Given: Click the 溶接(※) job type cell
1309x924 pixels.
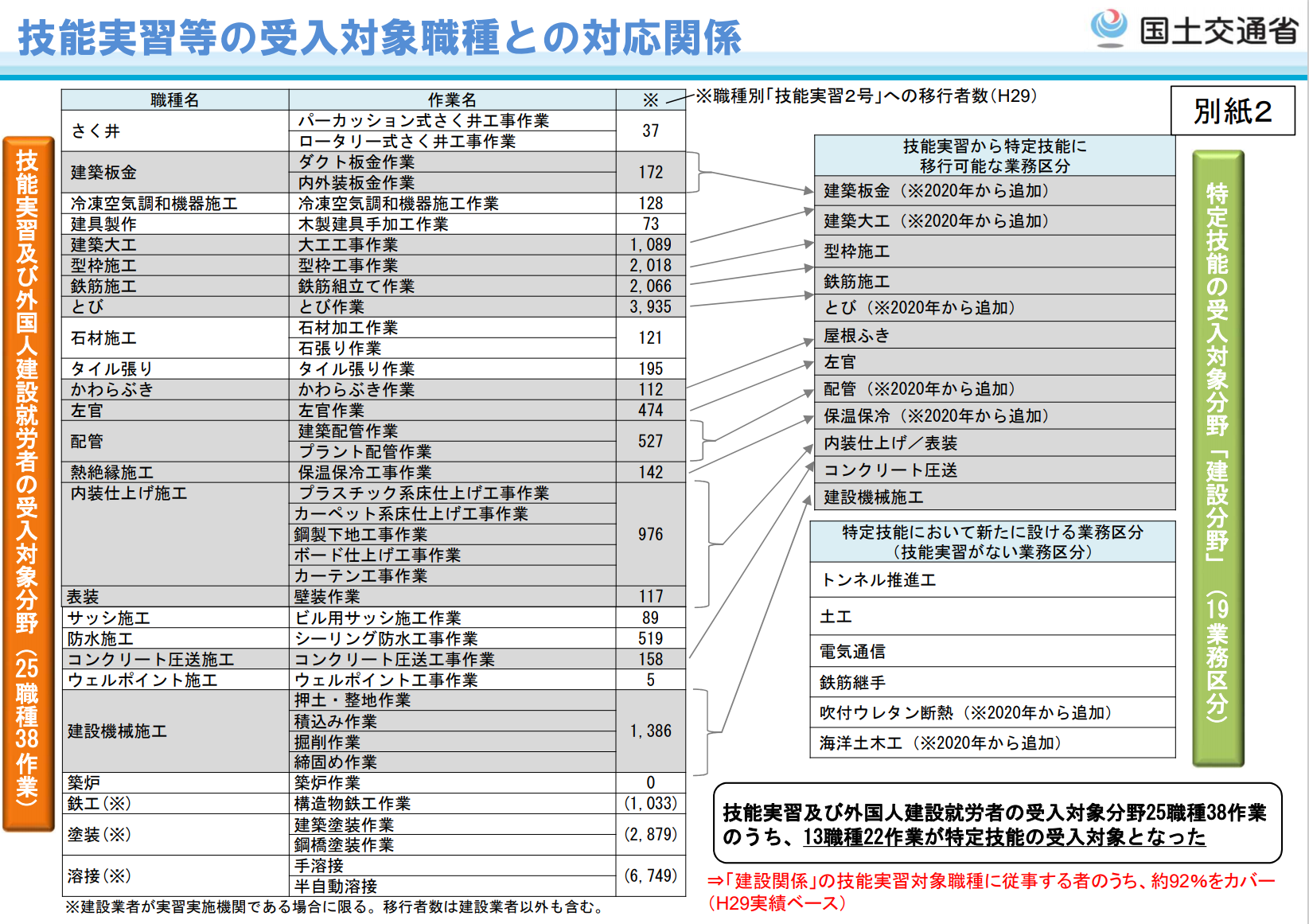Looking at the screenshot, I should click(x=175, y=875).
